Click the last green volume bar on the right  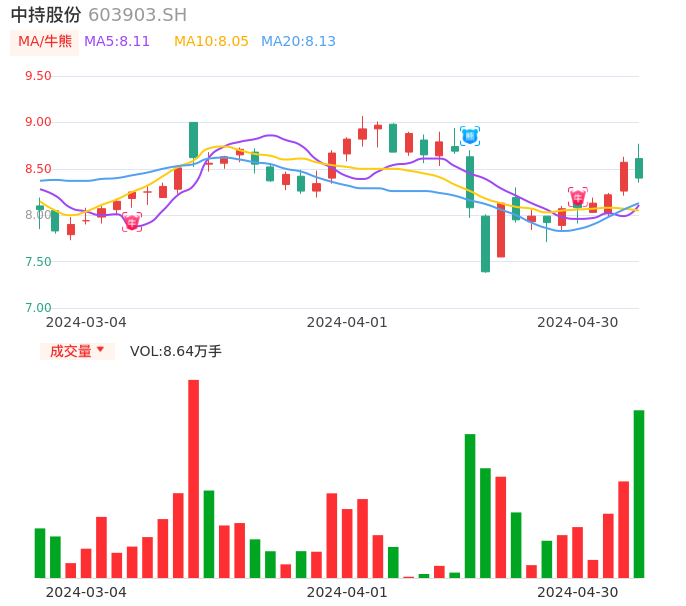click(x=639, y=494)
